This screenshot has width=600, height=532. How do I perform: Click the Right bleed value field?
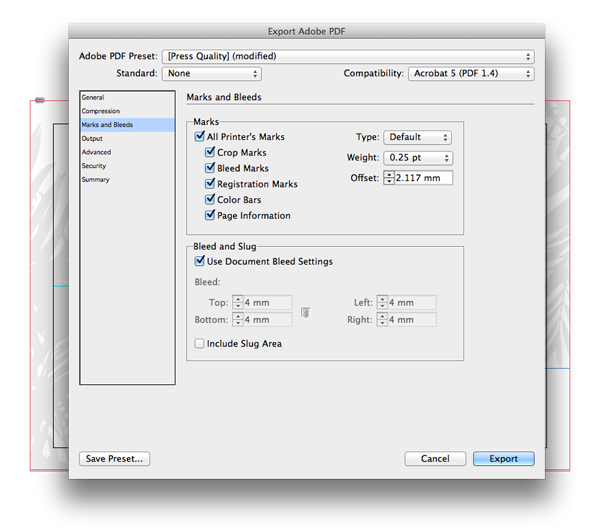412,320
